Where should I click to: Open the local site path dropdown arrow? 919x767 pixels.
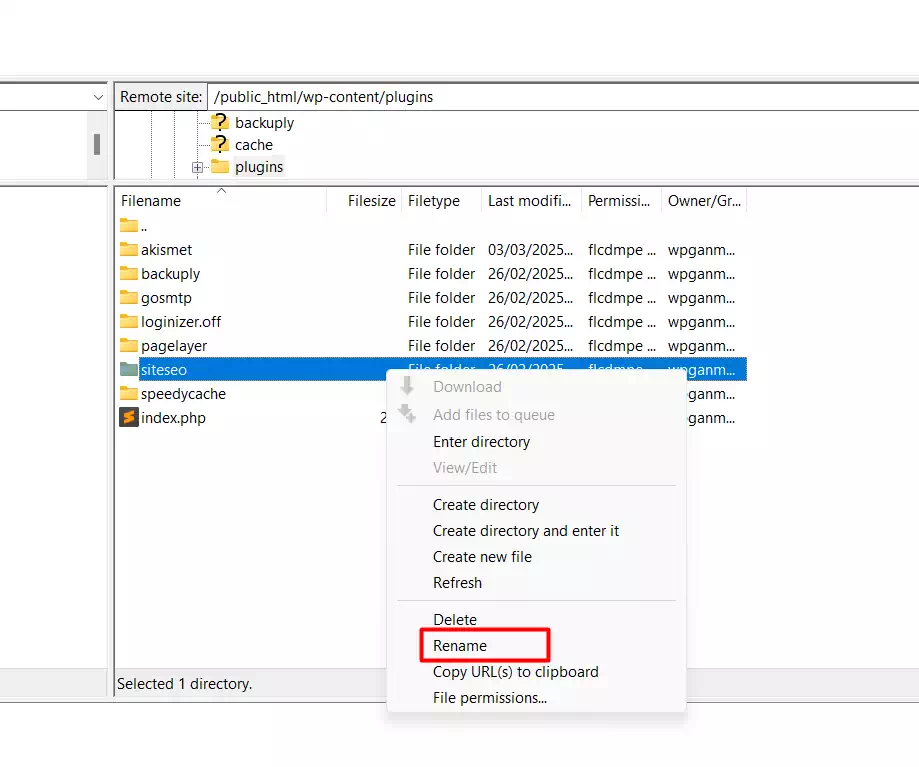(98, 97)
